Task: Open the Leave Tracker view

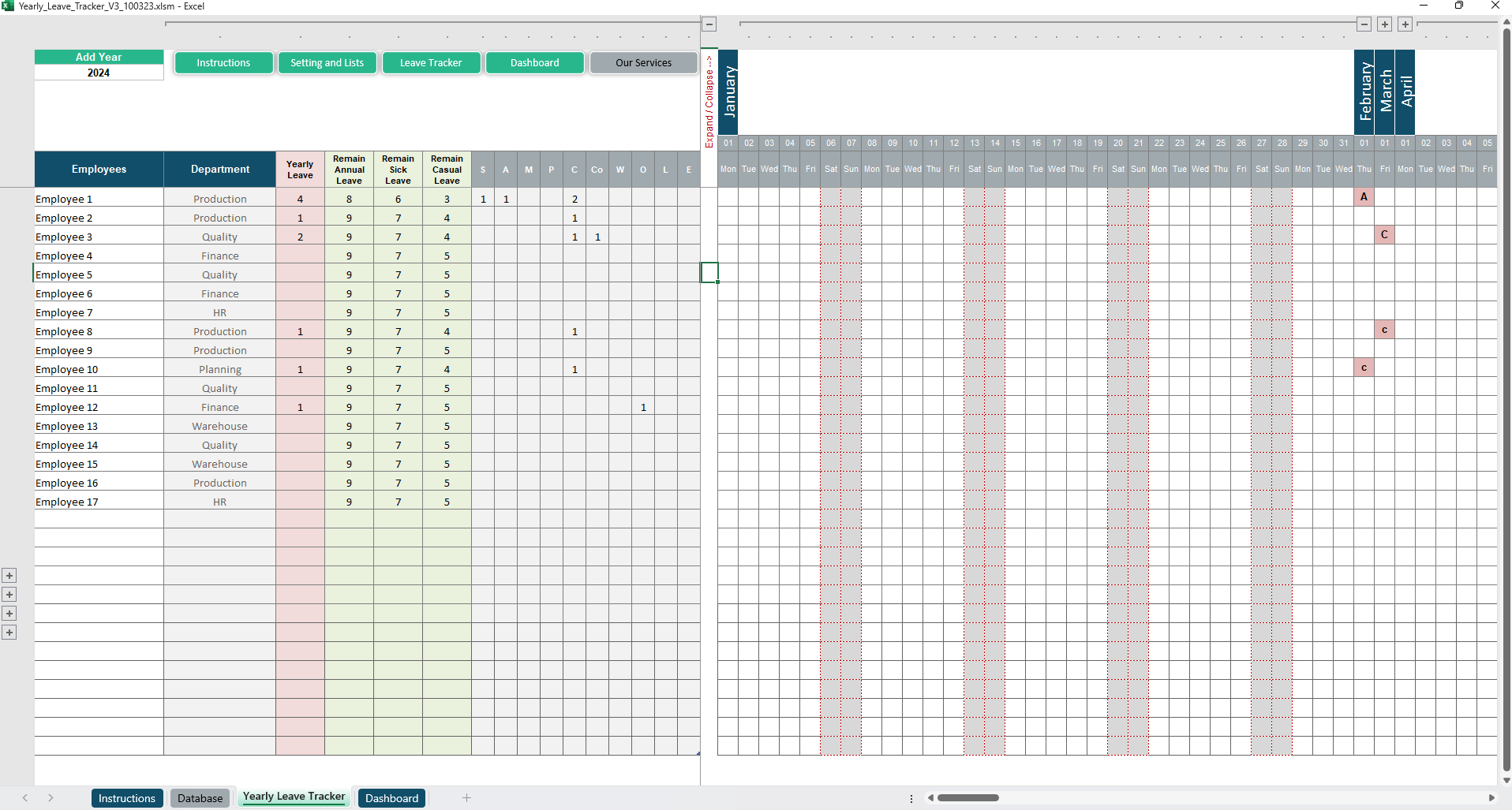Action: 431,62
